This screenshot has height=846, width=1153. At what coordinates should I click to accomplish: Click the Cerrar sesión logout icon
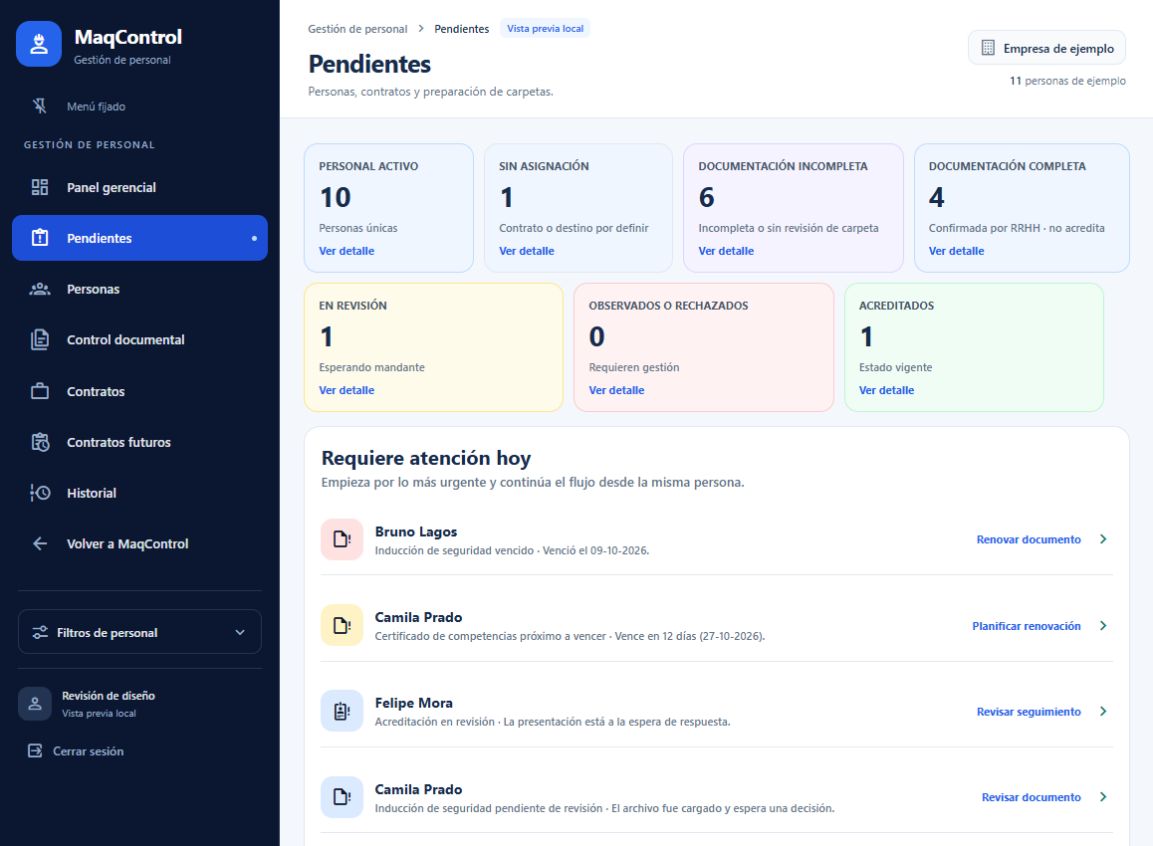click(x=35, y=750)
